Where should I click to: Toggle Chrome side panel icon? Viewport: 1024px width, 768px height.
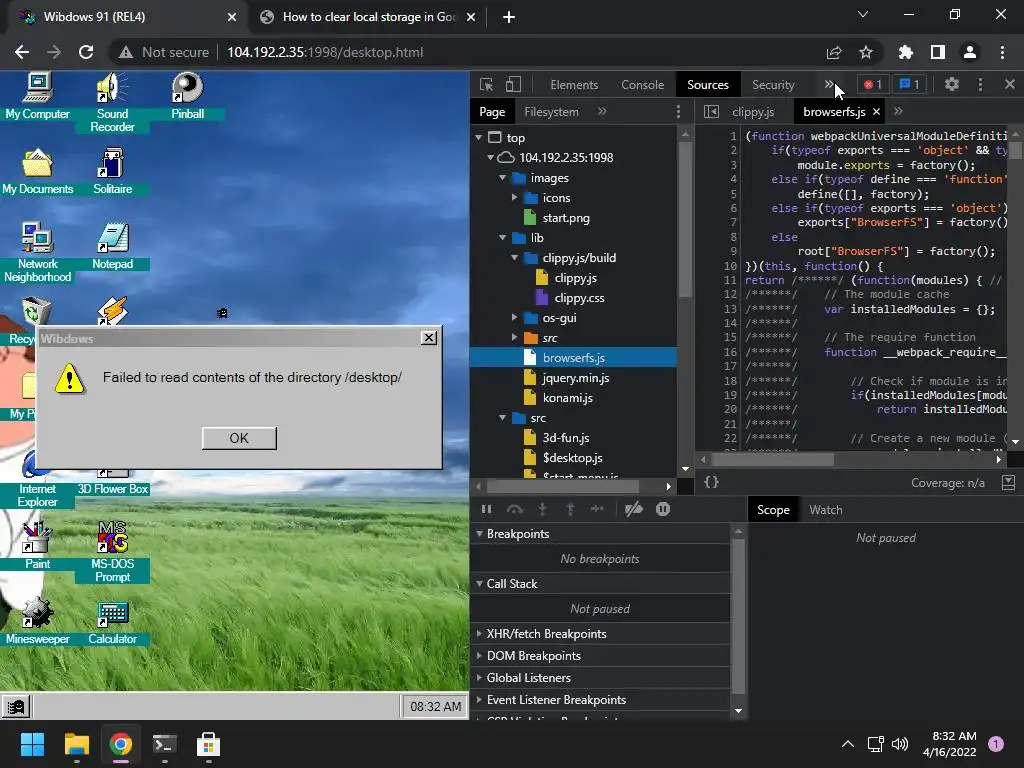[x=938, y=52]
